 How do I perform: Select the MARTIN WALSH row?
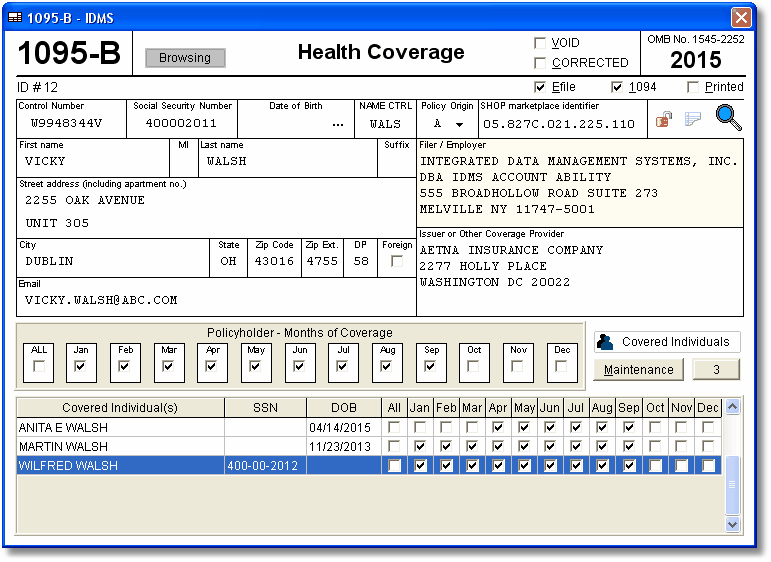coord(369,446)
